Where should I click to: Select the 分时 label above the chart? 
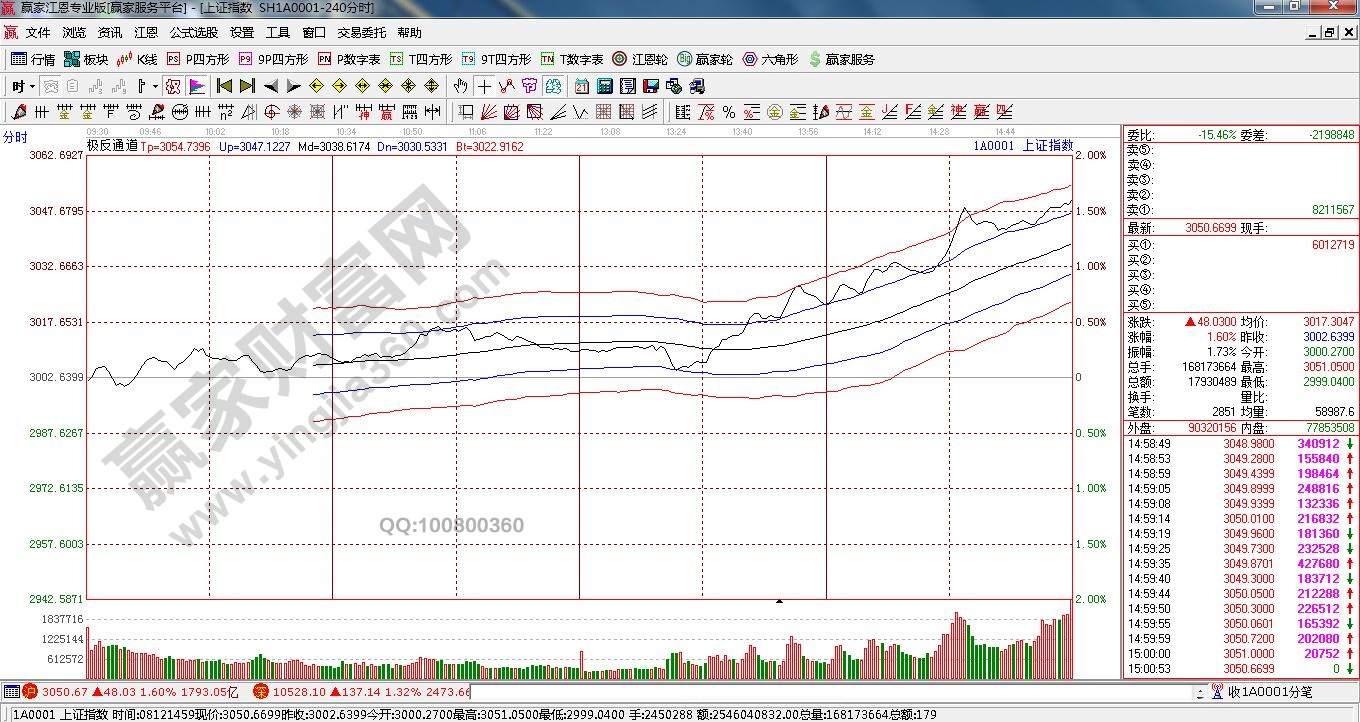[16, 136]
